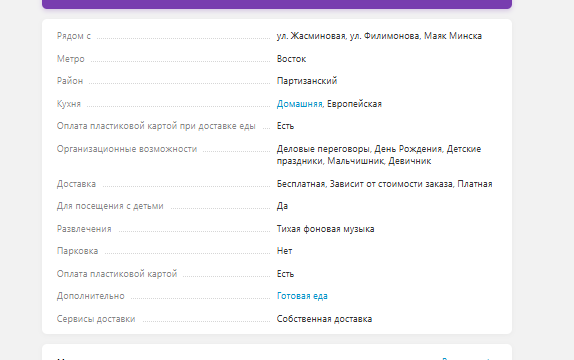Select the 'Развлечения' label

click(84, 229)
